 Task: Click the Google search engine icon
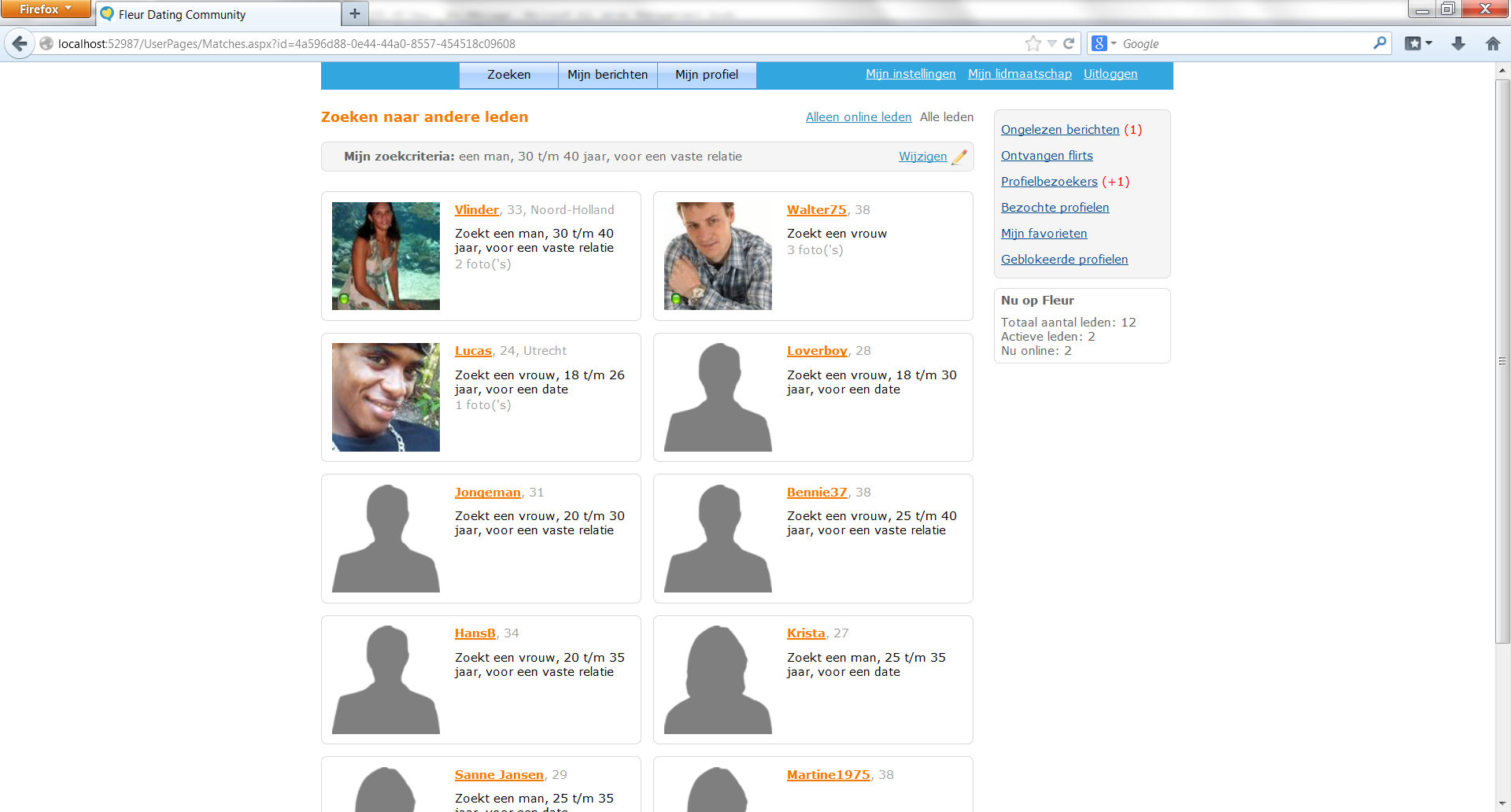point(1099,44)
